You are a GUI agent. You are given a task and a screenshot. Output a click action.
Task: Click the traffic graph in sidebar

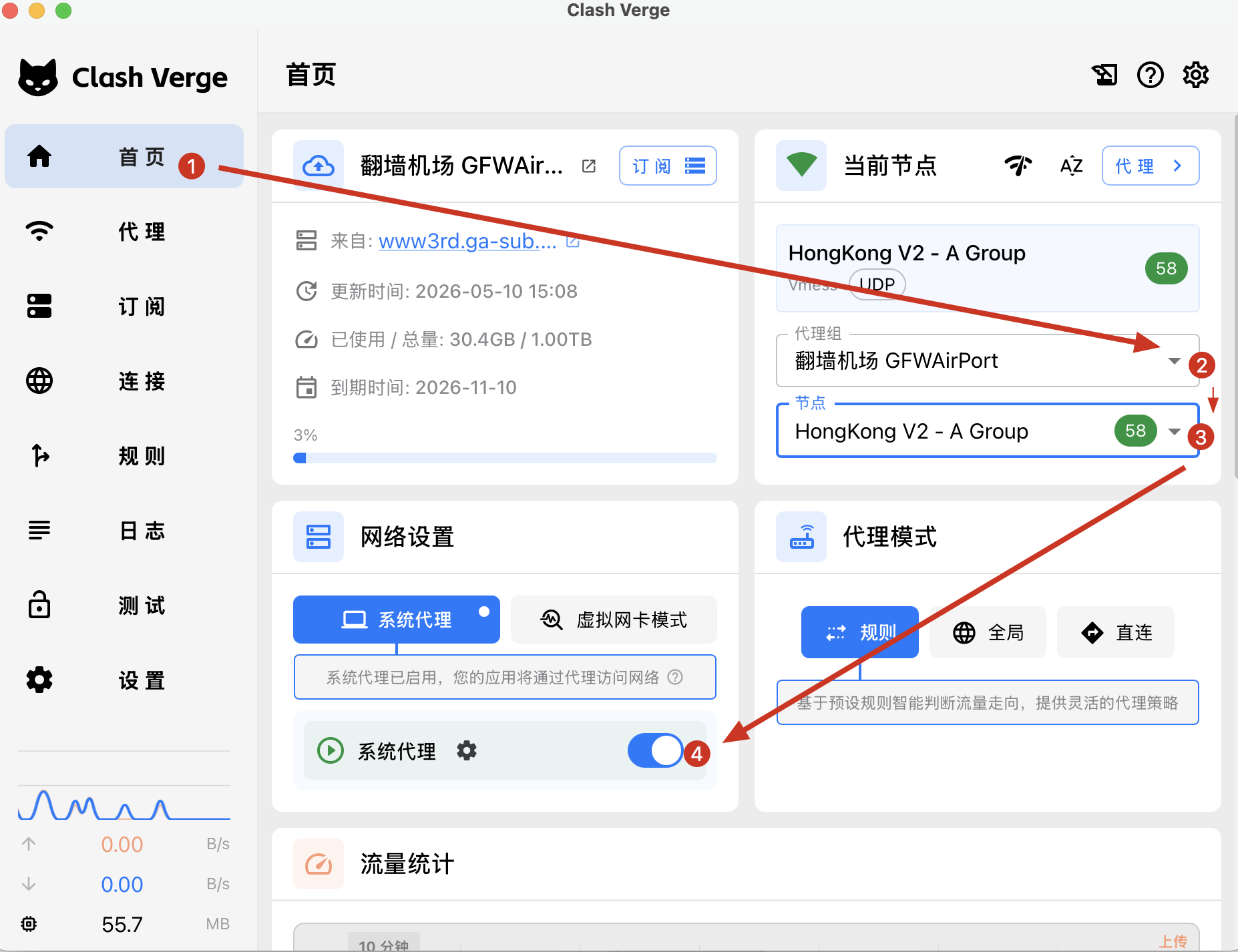[124, 803]
